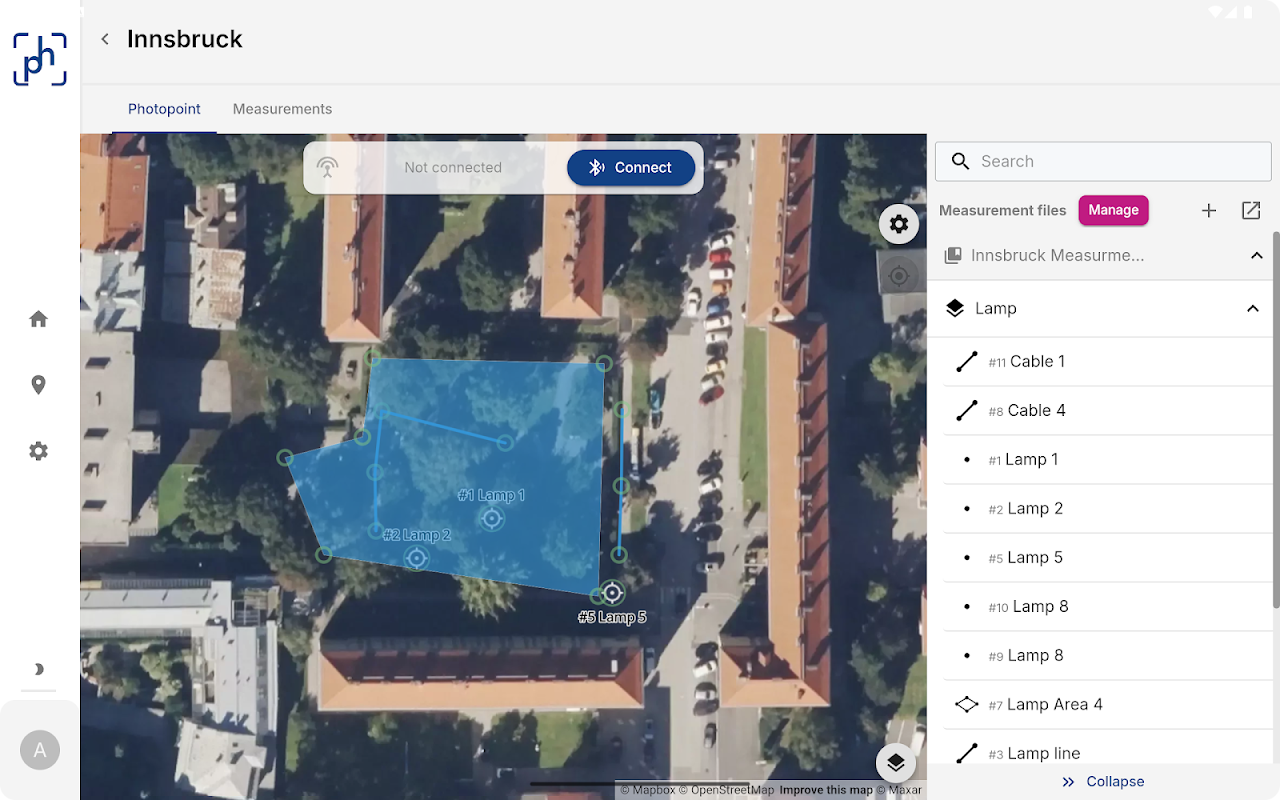Toggle dark mode moon icon
This screenshot has width=1280, height=800.
[39, 669]
